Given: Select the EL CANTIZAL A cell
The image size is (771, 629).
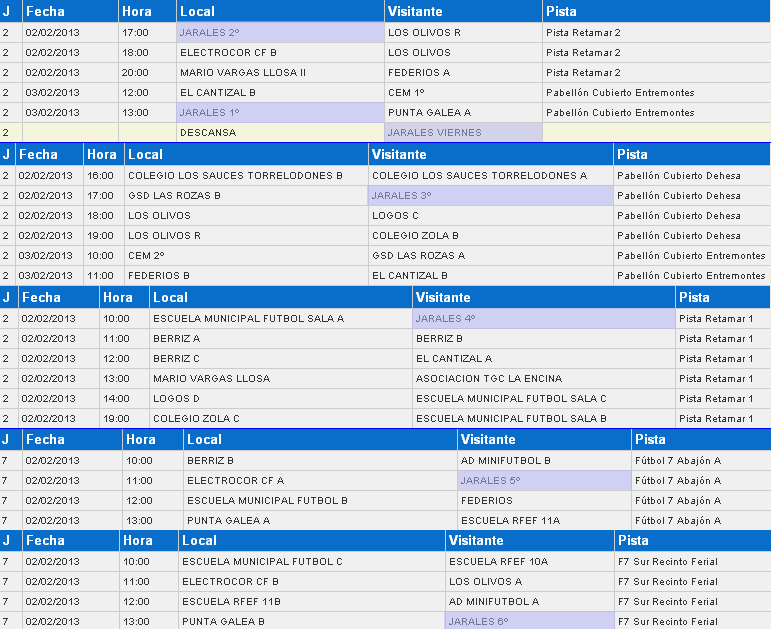Looking at the screenshot, I should coord(544,359).
